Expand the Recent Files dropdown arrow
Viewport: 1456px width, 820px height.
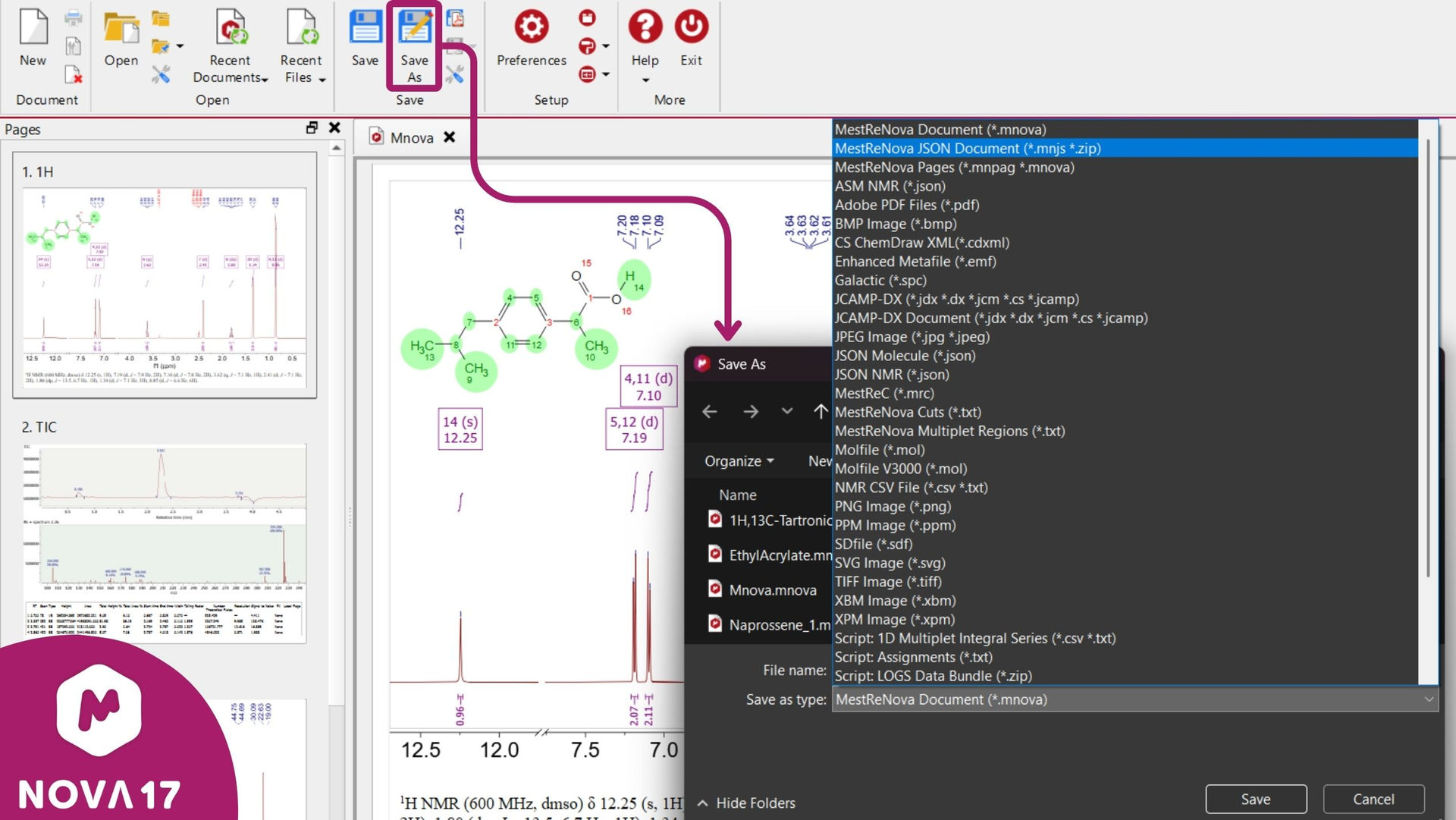point(322,79)
